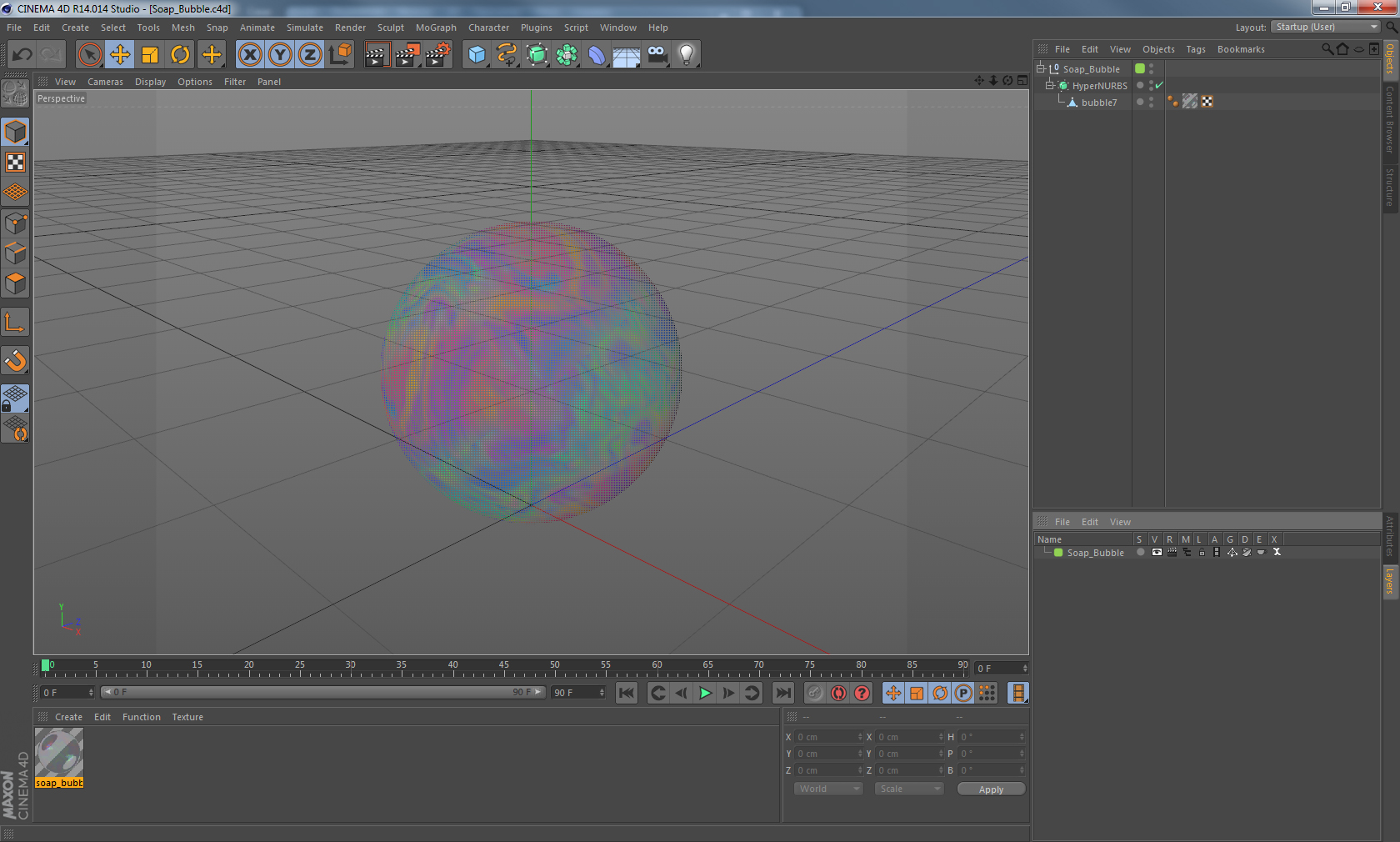Go to end of animation

(783, 693)
